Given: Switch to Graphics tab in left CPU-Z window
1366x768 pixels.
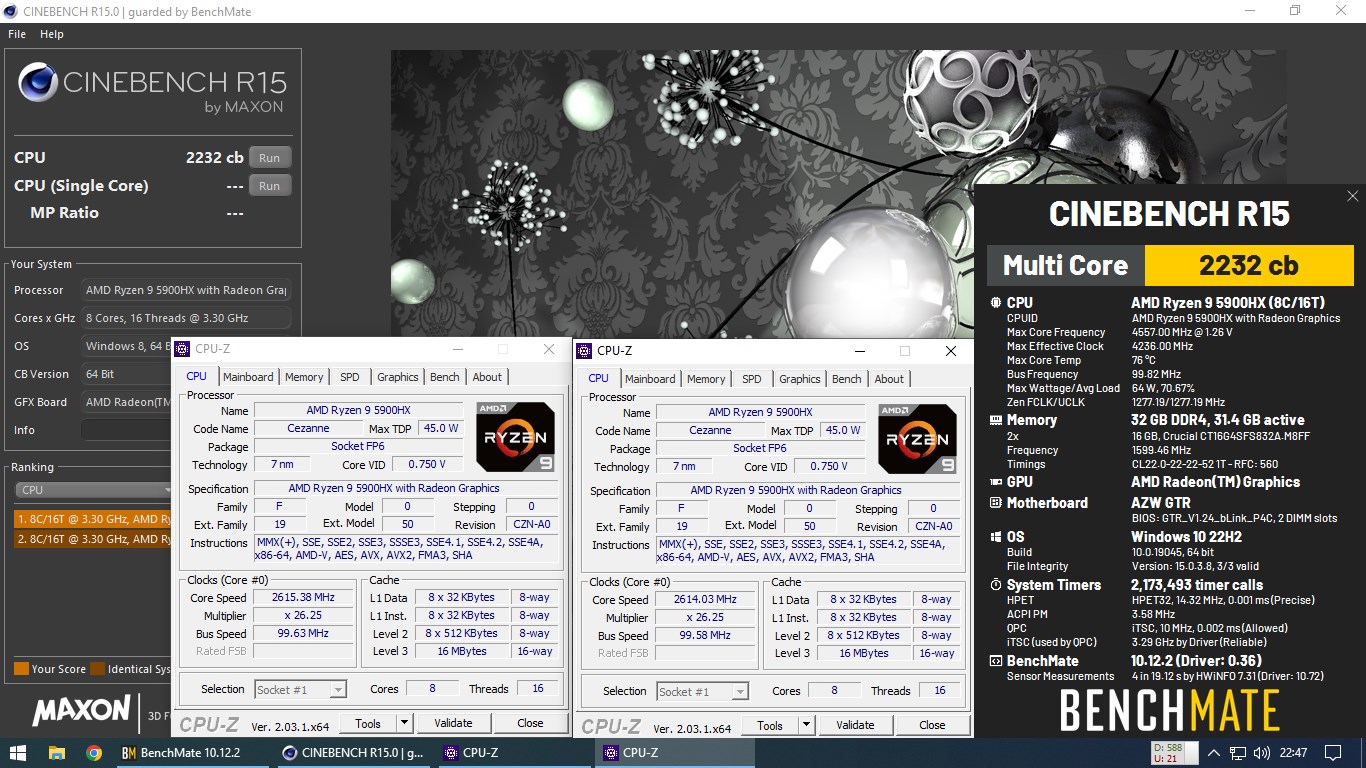Looking at the screenshot, I should pyautogui.click(x=397, y=377).
